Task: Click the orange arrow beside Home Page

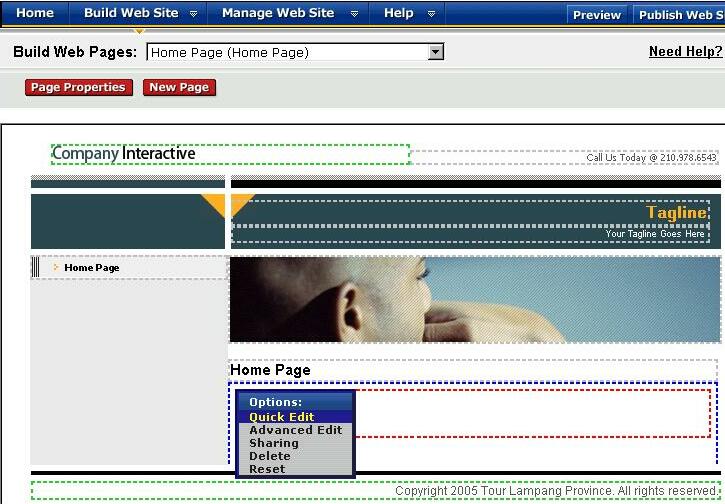Action: (56, 267)
